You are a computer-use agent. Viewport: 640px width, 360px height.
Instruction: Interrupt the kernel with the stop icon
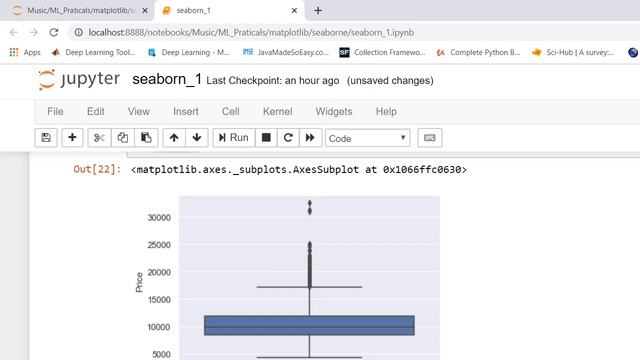click(266, 138)
